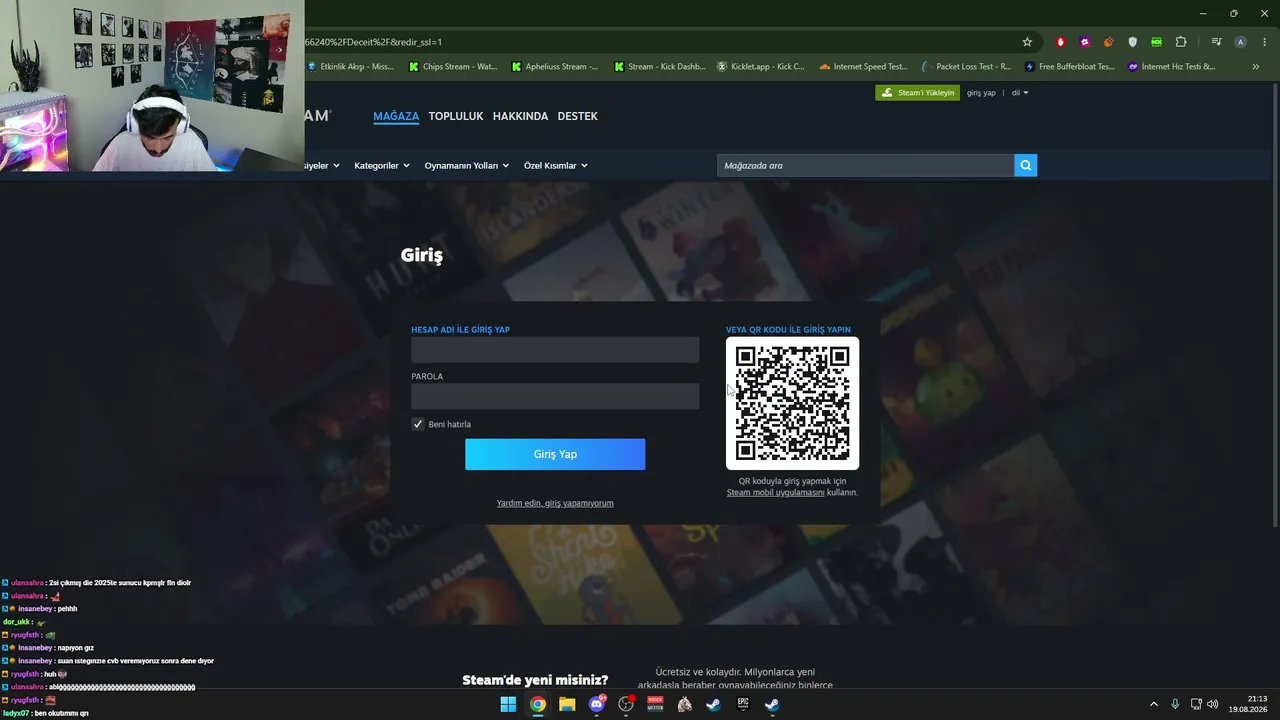
Task: Expand the Oynamanın Yolları dropdown
Action: [x=467, y=166]
